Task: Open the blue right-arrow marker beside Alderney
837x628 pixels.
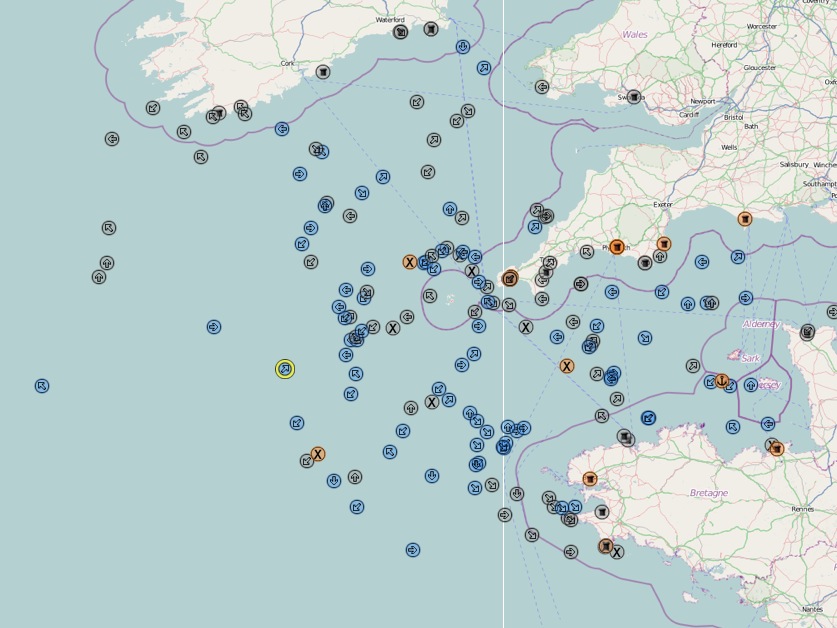Action: (x=746, y=296)
